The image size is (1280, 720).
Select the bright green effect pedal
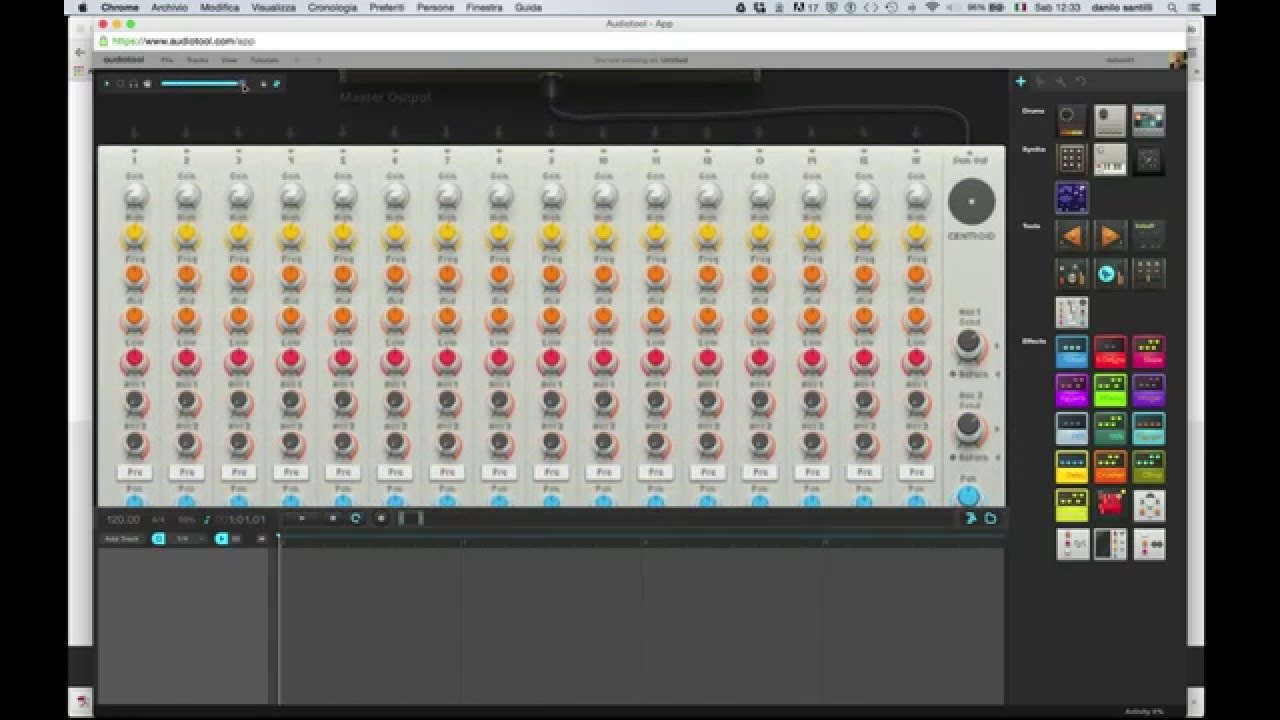(x=1110, y=390)
